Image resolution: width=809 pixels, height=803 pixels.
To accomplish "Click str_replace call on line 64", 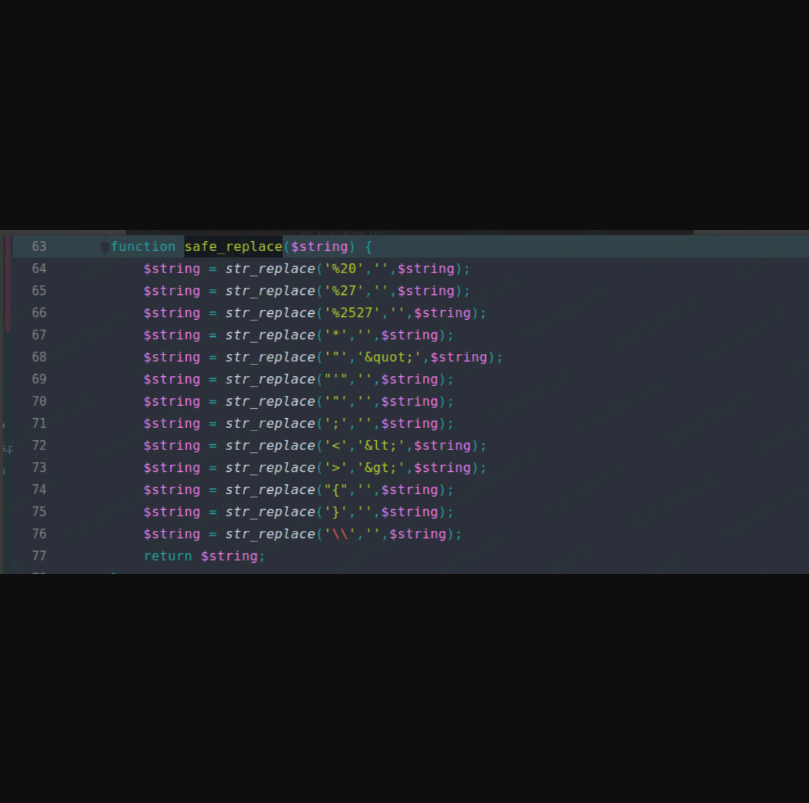I will (269, 269).
